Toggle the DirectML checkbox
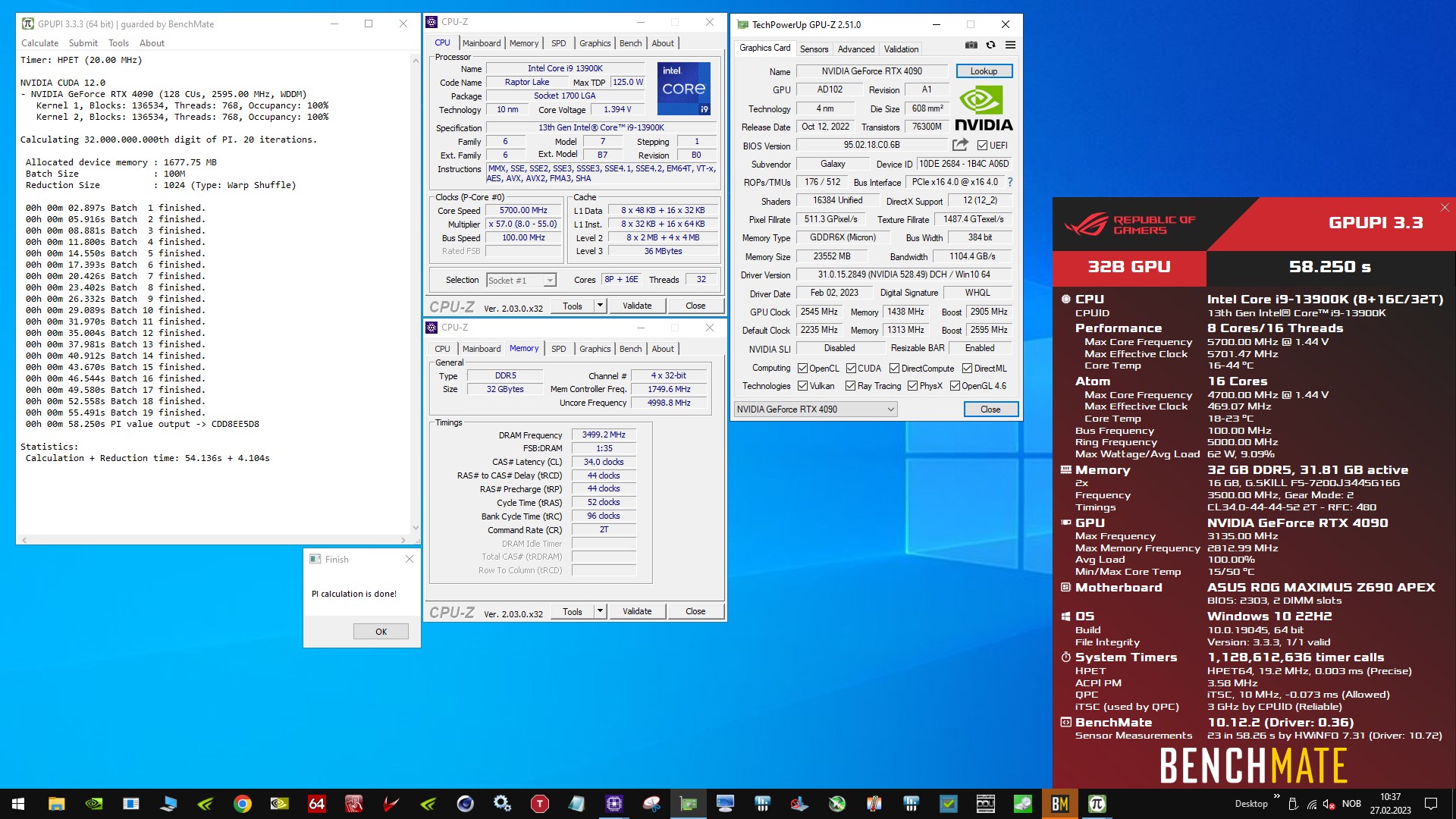 [x=967, y=369]
